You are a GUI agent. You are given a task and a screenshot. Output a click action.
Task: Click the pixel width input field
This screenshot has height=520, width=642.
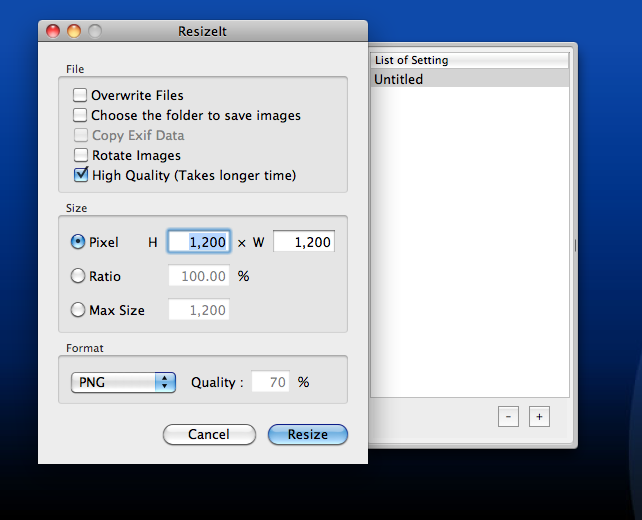(x=303, y=242)
